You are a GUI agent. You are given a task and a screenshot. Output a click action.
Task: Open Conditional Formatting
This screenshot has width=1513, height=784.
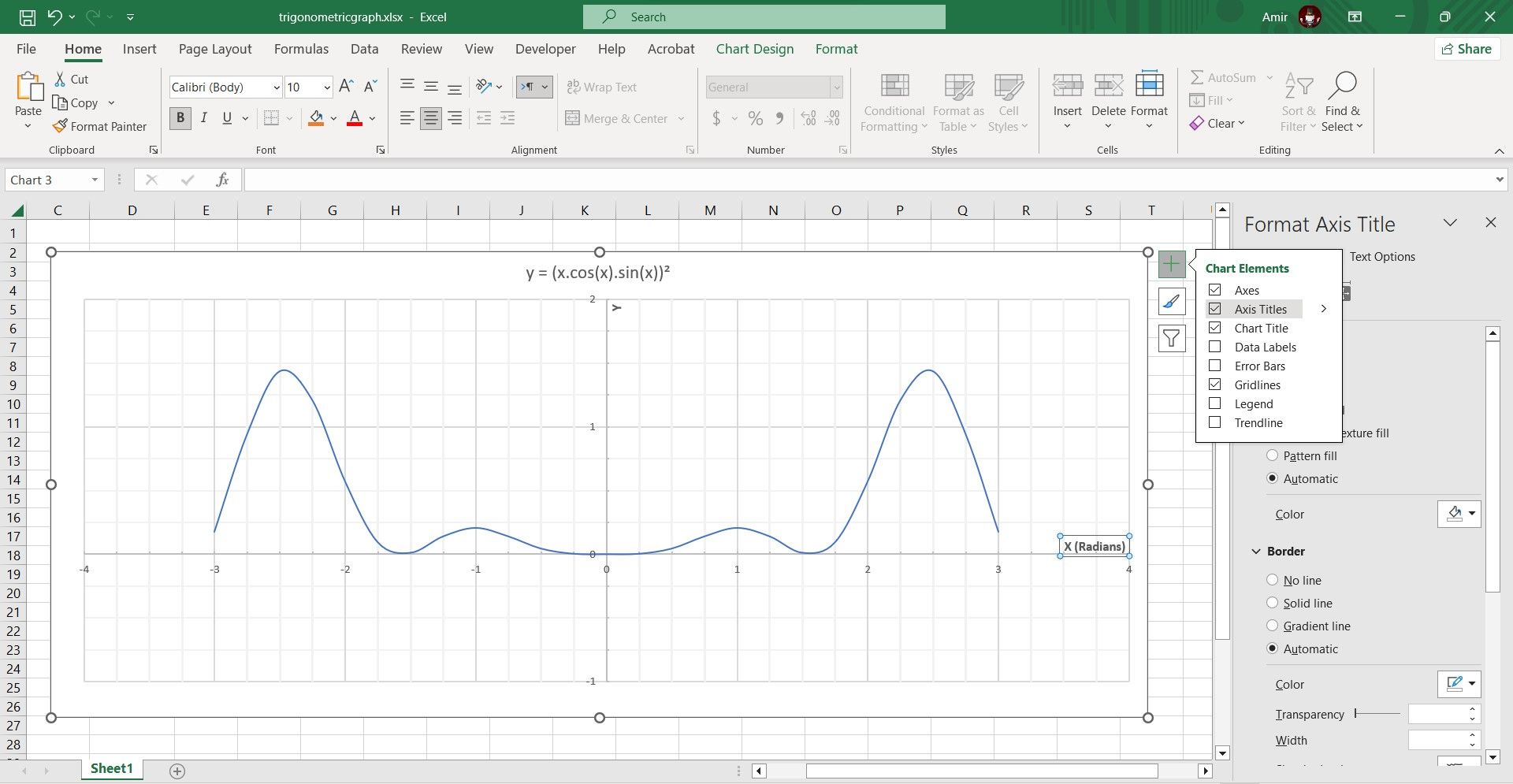click(x=894, y=102)
